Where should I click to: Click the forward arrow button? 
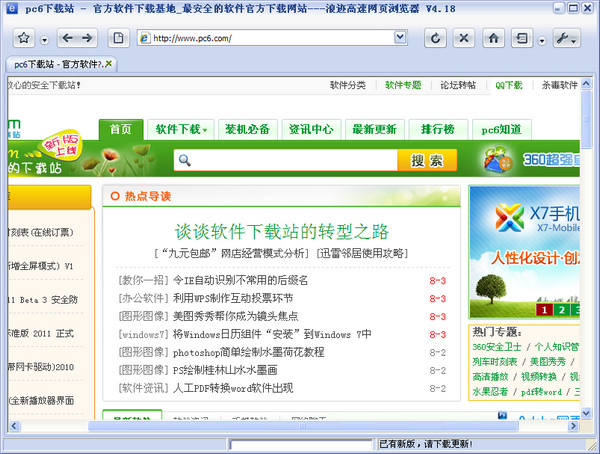[87, 39]
